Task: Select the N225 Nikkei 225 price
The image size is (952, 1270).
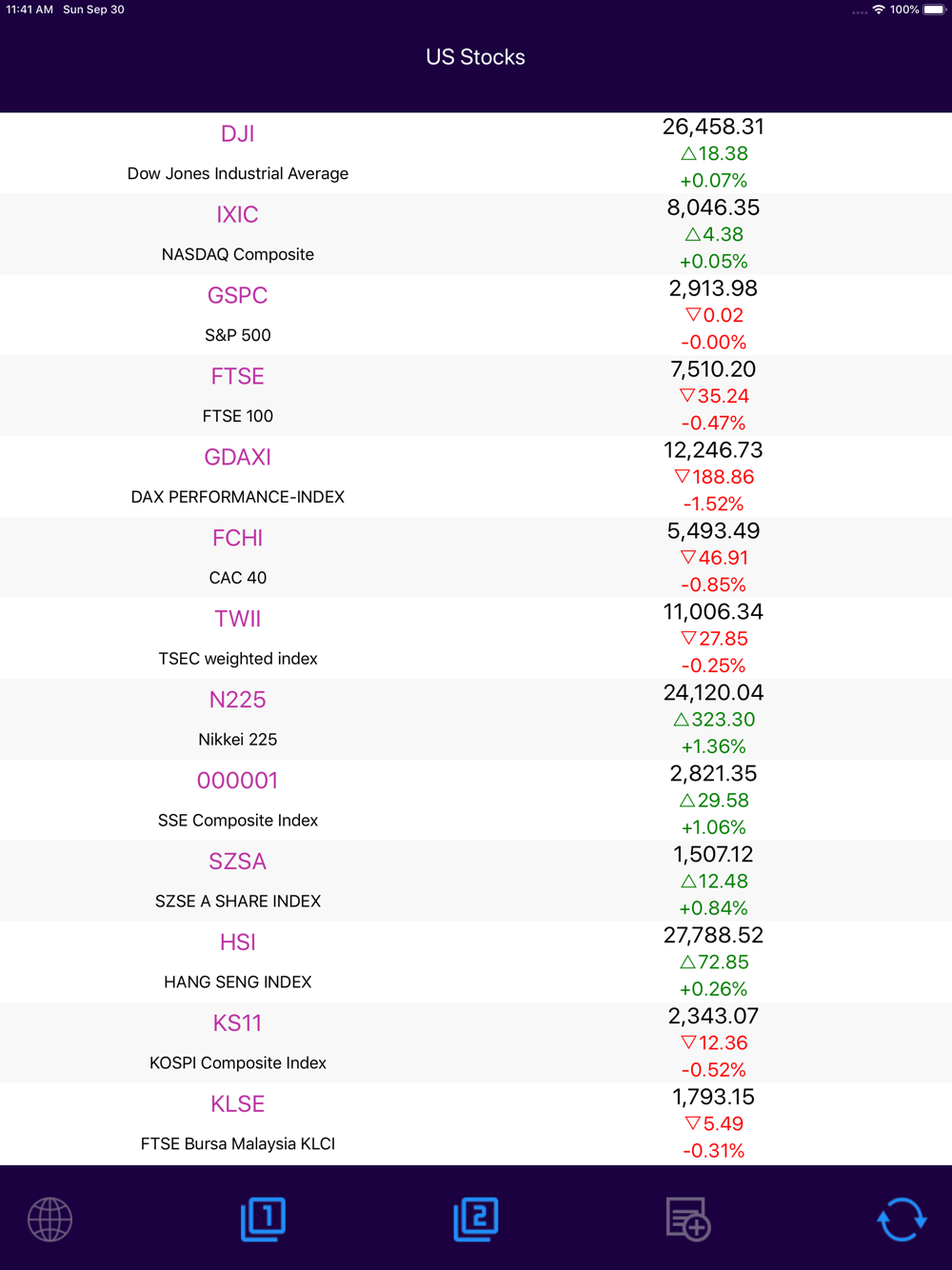Action: point(713,693)
